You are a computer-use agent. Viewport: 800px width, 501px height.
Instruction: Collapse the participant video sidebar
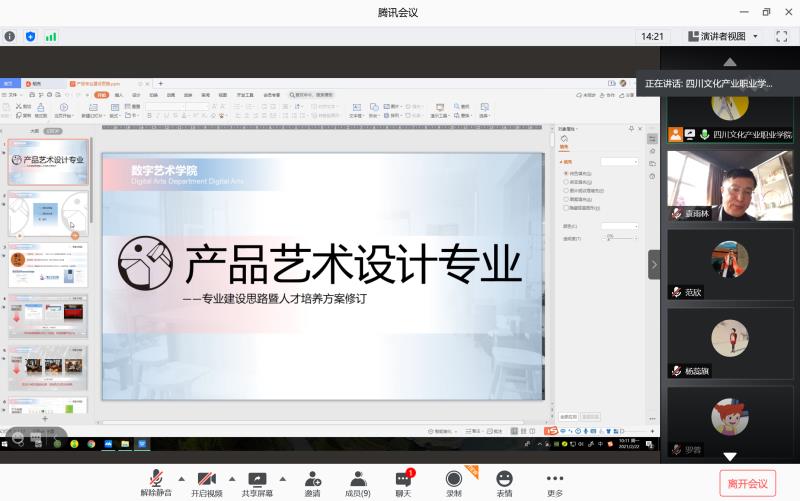(x=654, y=265)
